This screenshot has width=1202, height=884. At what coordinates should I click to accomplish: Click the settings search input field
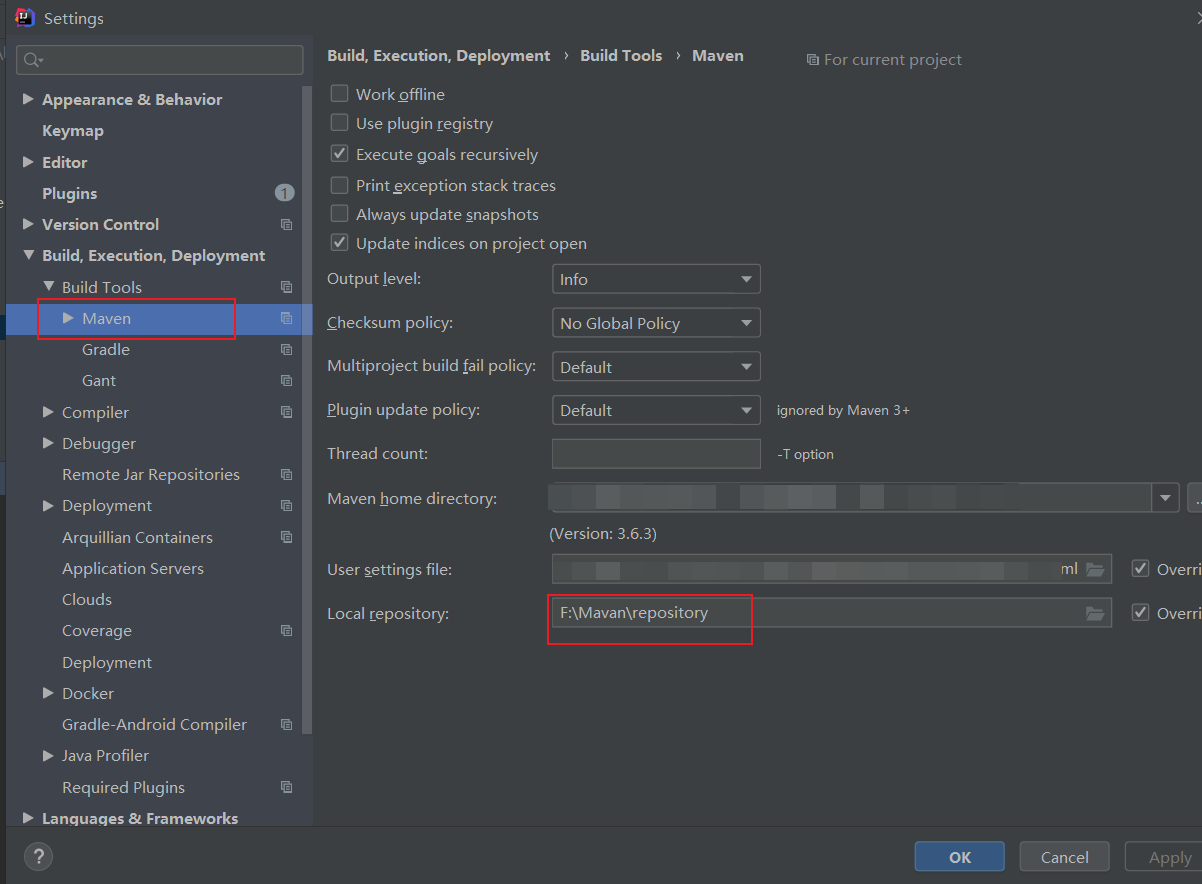tap(160, 60)
